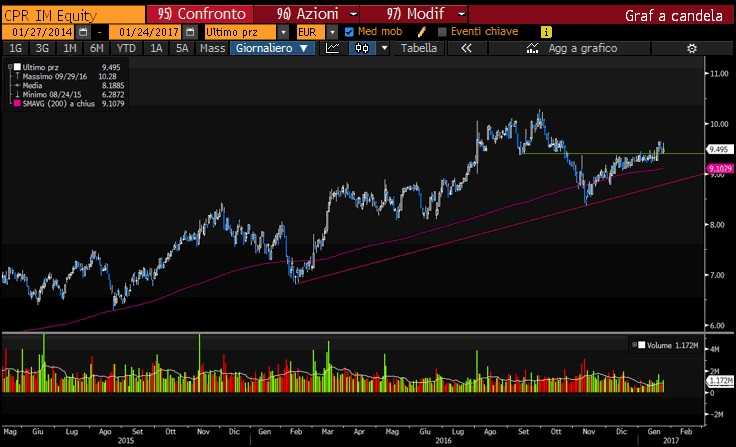Open the start date calendar picker

coord(84,32)
